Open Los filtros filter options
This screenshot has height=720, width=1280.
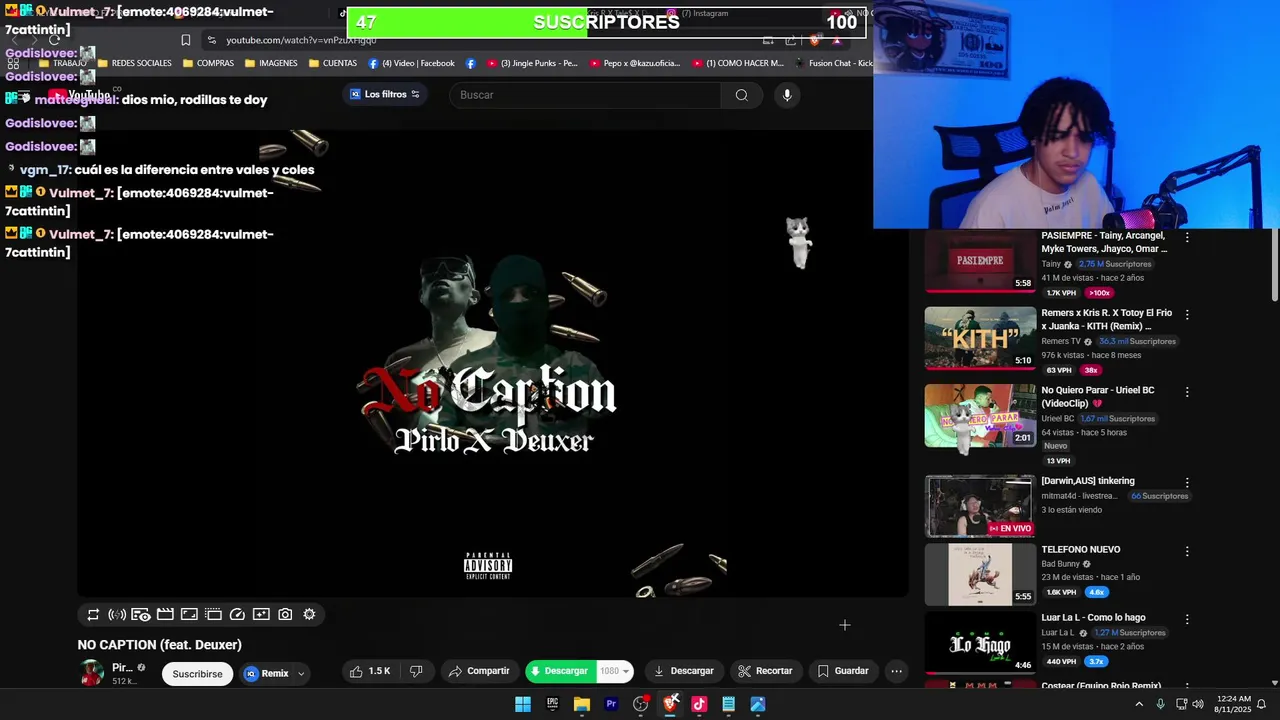pyautogui.click(x=385, y=94)
